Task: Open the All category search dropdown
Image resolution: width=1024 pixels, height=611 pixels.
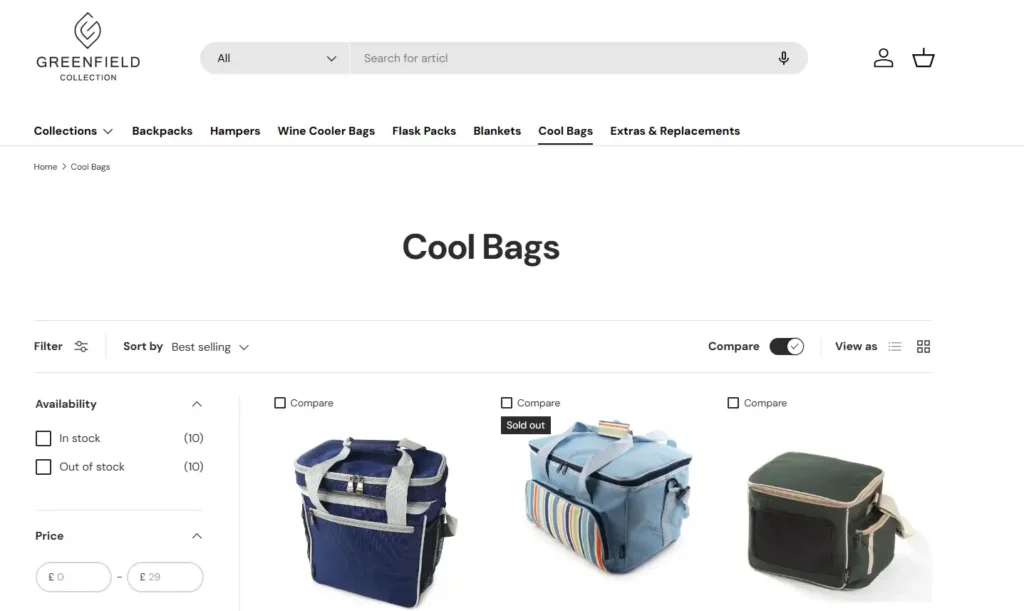Action: click(275, 58)
